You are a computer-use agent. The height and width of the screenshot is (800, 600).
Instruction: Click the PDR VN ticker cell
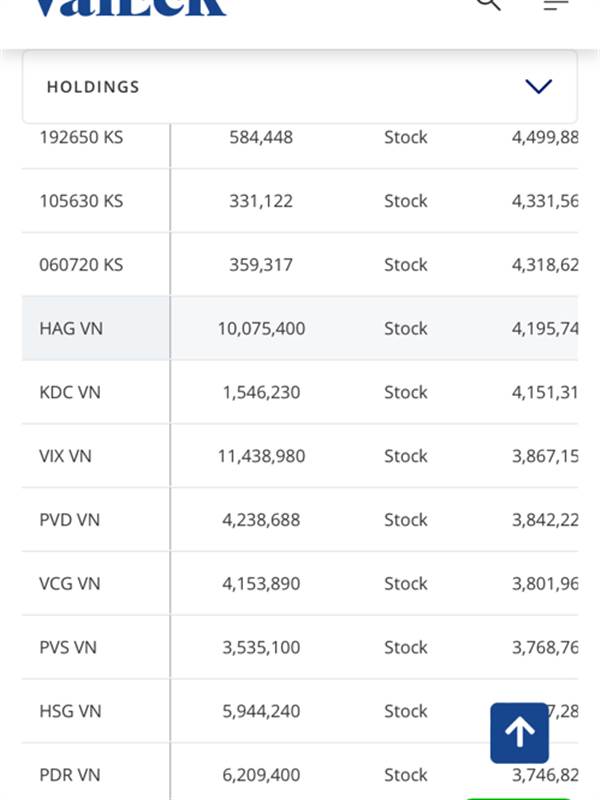[x=70, y=775]
